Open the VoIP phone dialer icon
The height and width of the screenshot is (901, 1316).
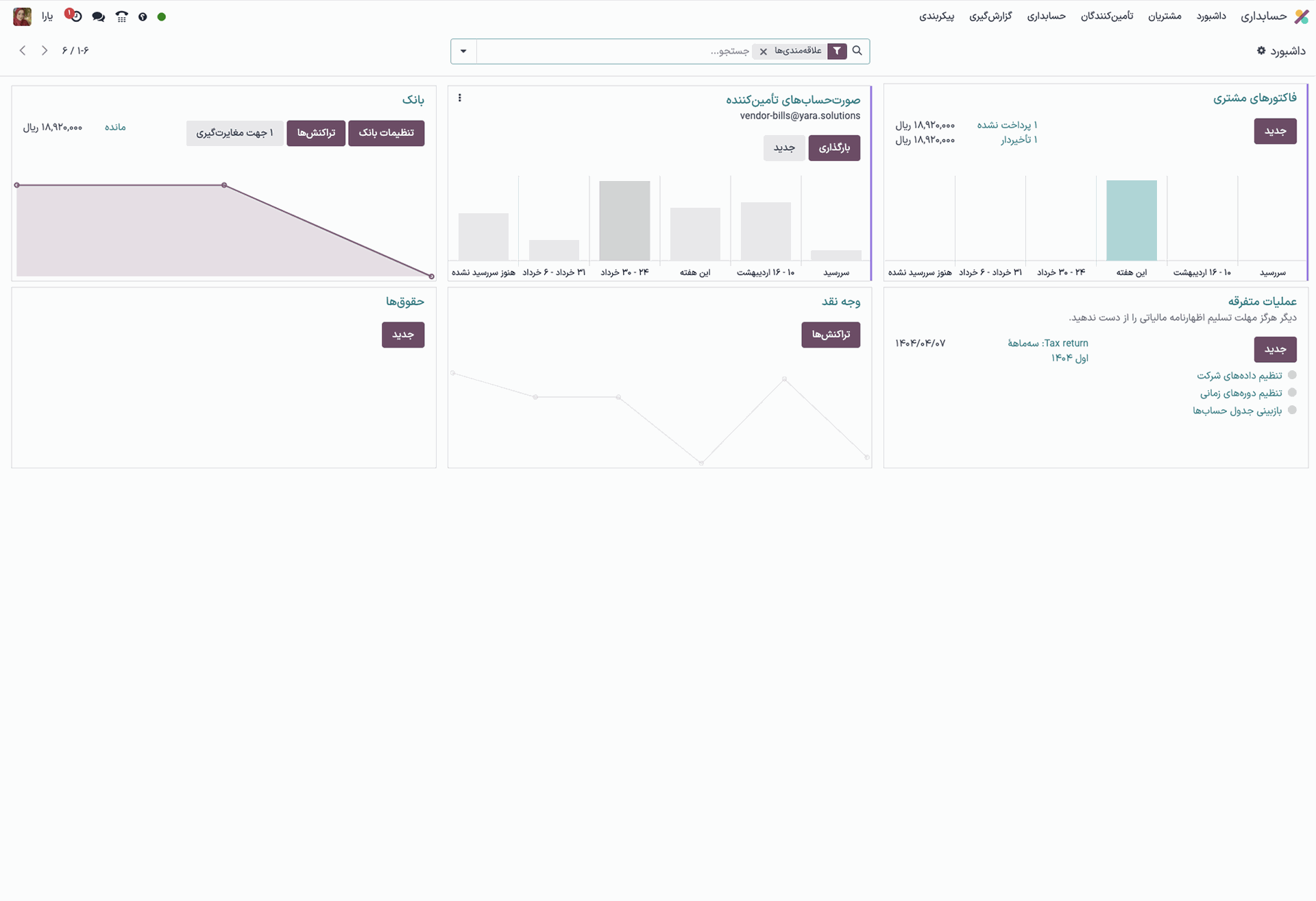click(x=121, y=16)
